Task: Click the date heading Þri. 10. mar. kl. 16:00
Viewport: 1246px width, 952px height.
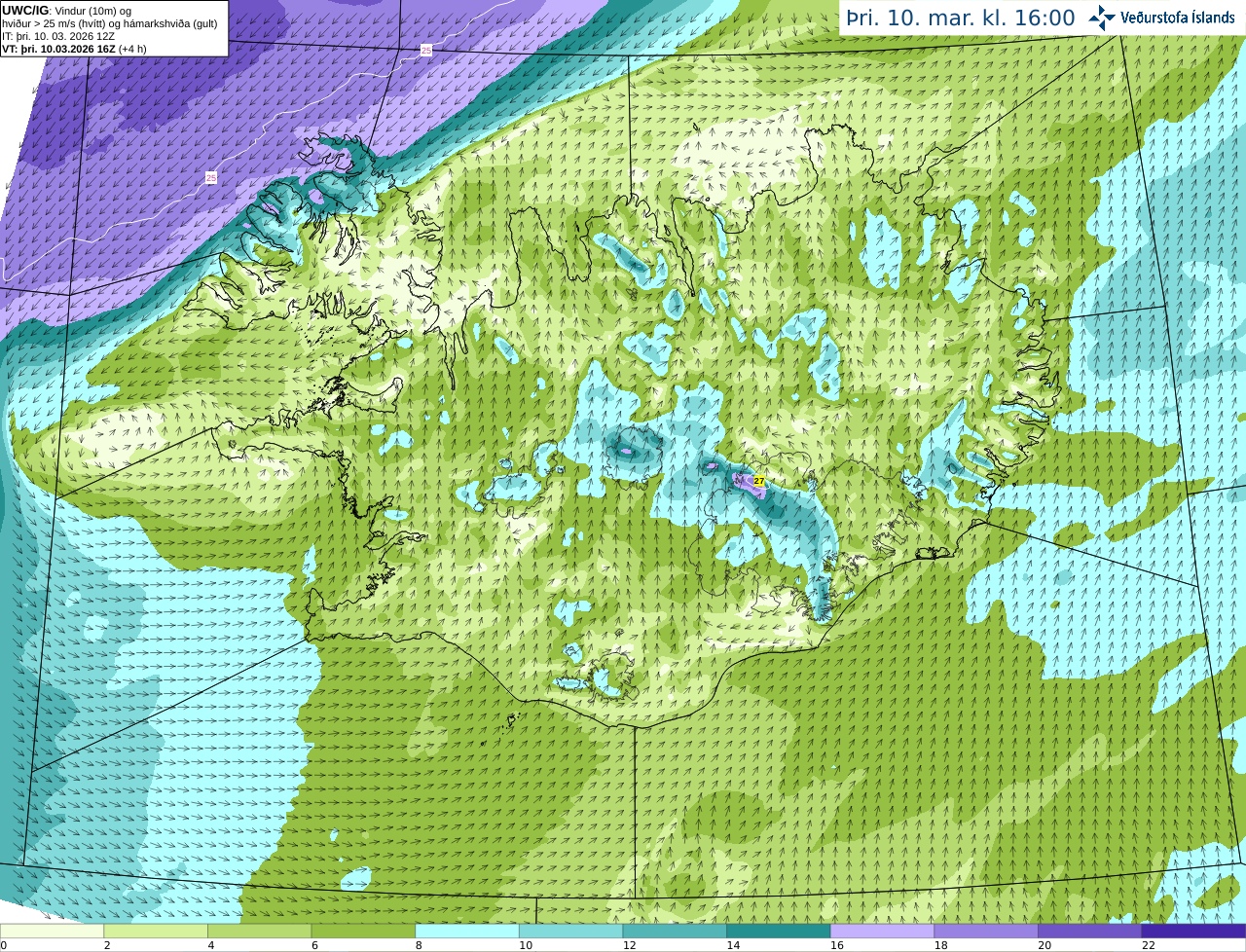Action: [961, 18]
